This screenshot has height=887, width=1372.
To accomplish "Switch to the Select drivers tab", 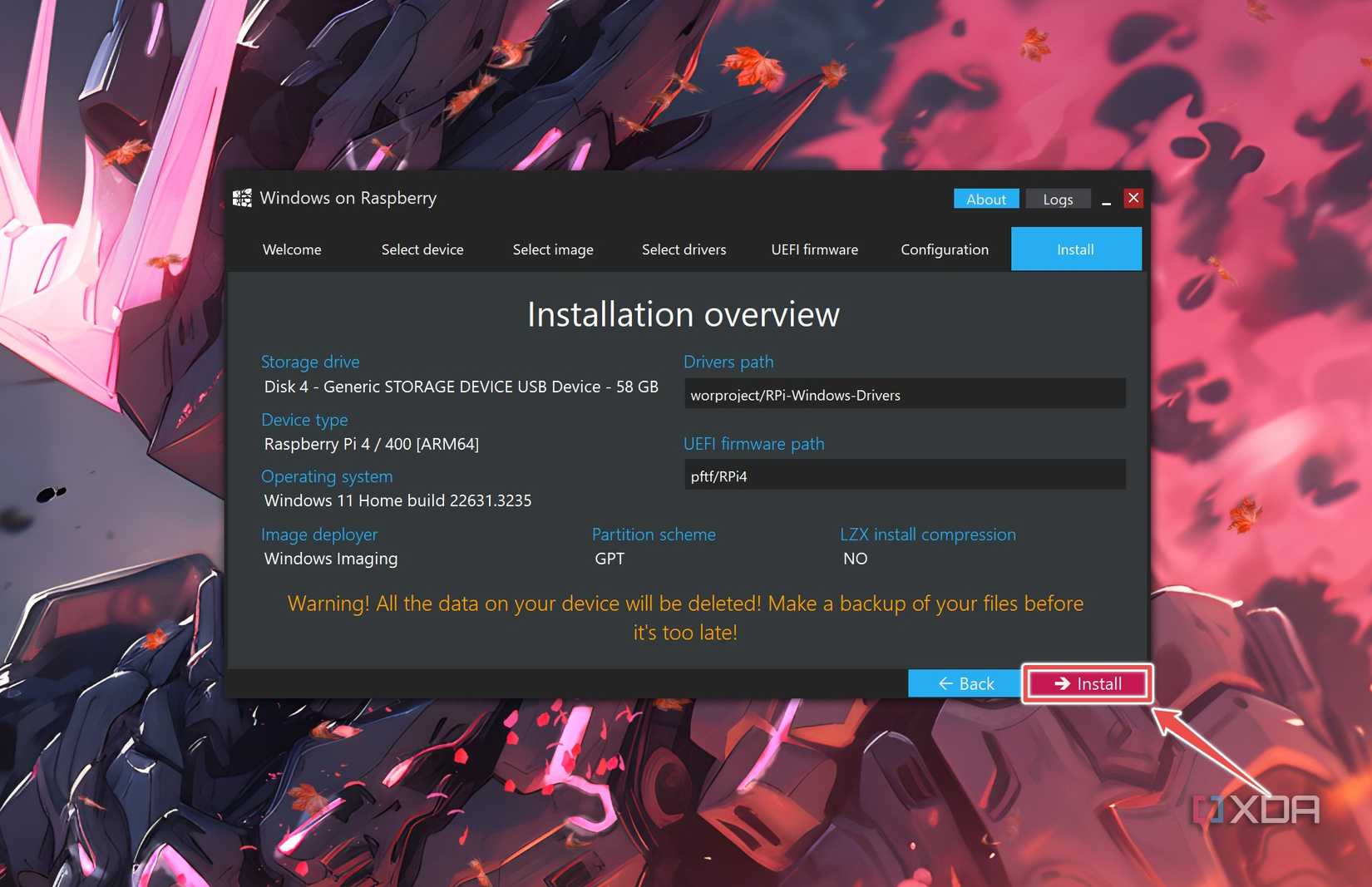I will pos(684,249).
